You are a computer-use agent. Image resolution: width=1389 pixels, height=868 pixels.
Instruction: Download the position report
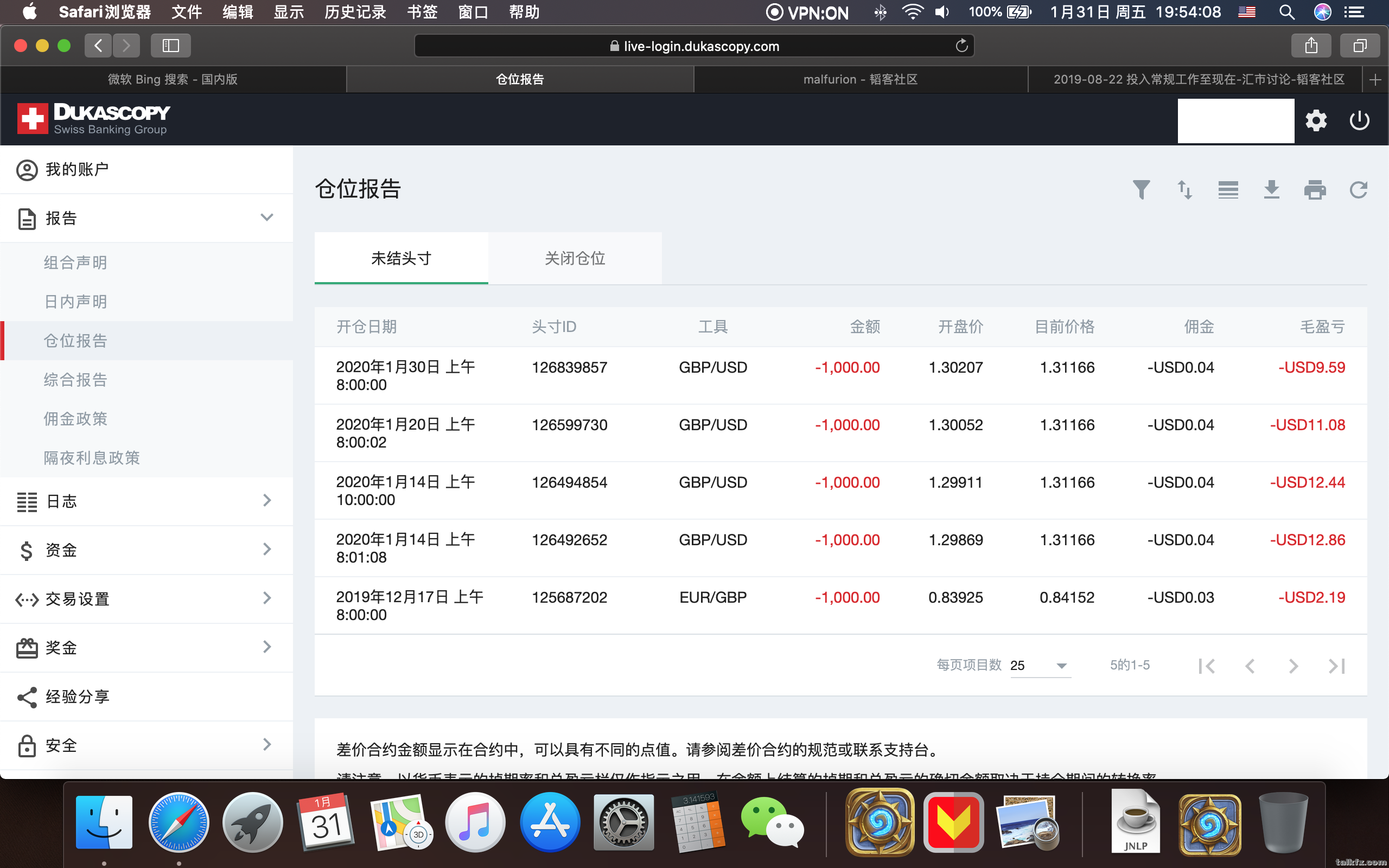(x=1271, y=189)
